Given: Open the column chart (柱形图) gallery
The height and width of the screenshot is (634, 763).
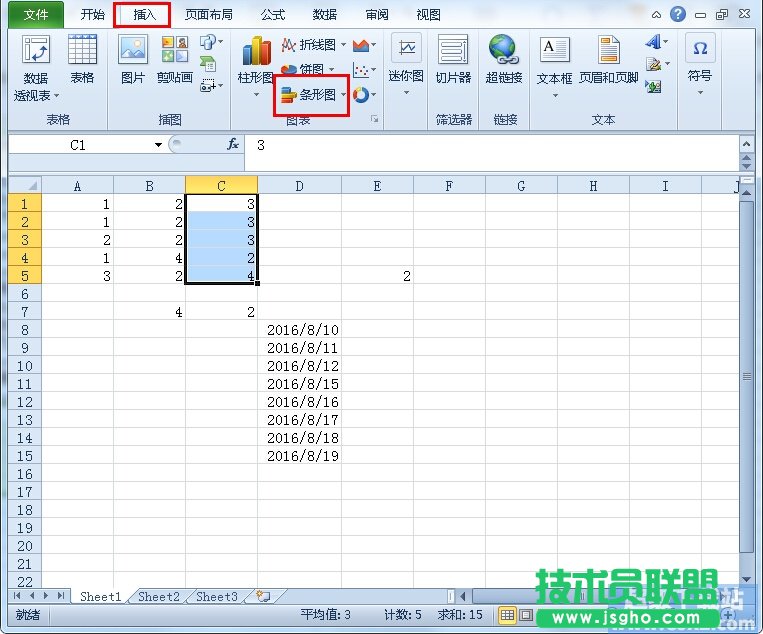Looking at the screenshot, I should 255,66.
